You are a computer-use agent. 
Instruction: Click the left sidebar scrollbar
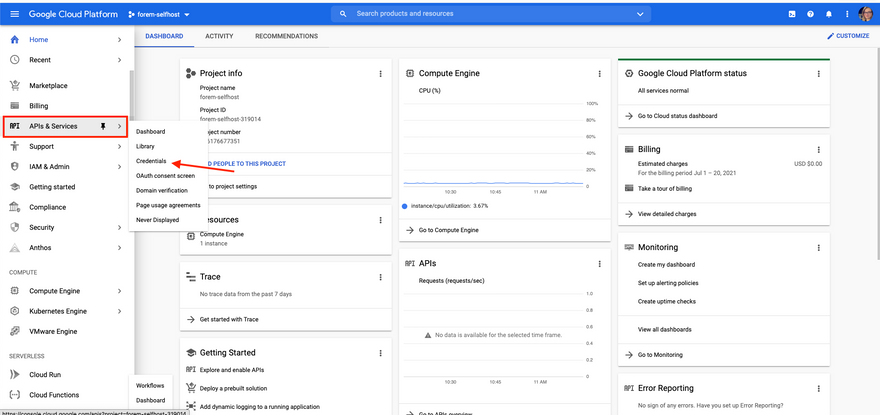pyautogui.click(x=132, y=93)
